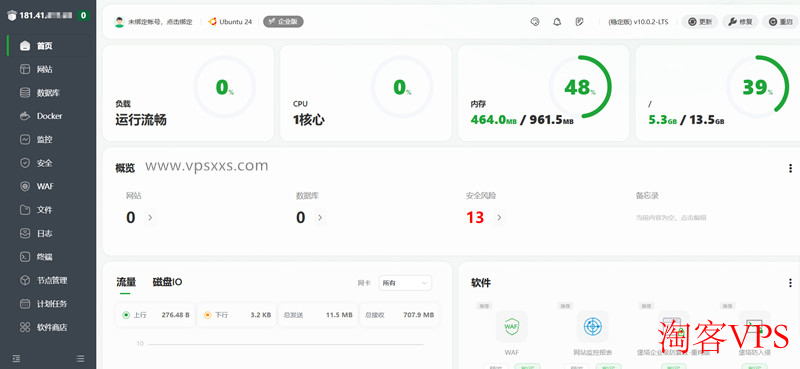The width and height of the screenshot is (800, 369).
Task: Click the version v10.0.2-LTS text
Action: pyautogui.click(x=638, y=22)
